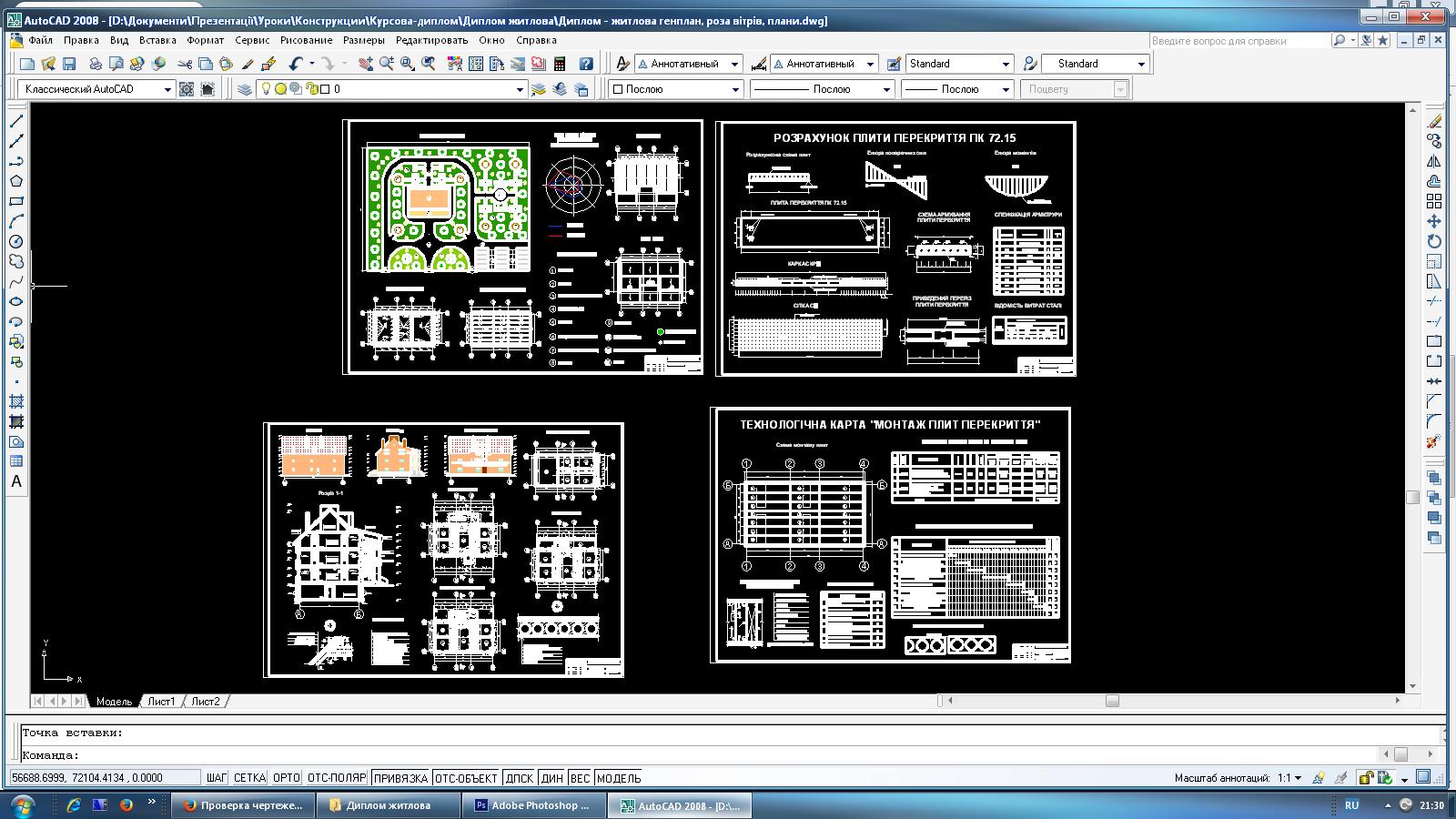Viewport: 1456px width, 819px height.
Task: Toggle ДПСК dynamic UCS
Action: click(520, 778)
